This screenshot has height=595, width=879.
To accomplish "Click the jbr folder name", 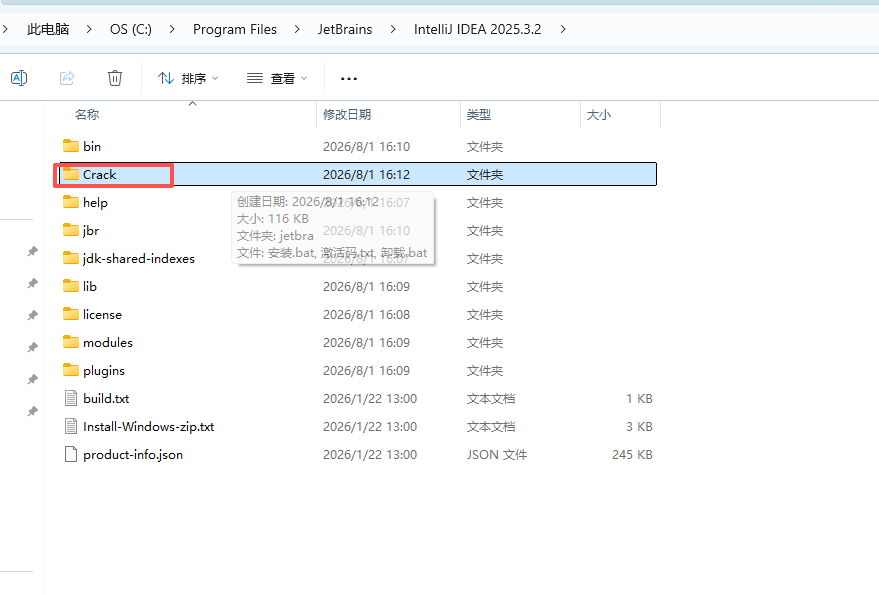I will (91, 230).
